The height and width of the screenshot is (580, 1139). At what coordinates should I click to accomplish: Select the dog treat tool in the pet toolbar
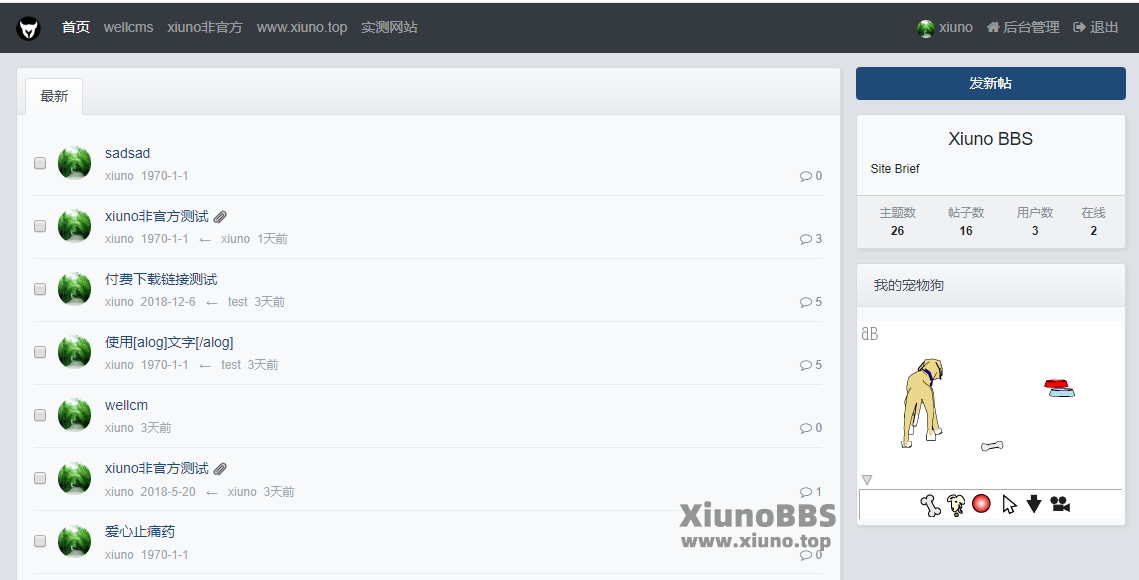(957, 505)
